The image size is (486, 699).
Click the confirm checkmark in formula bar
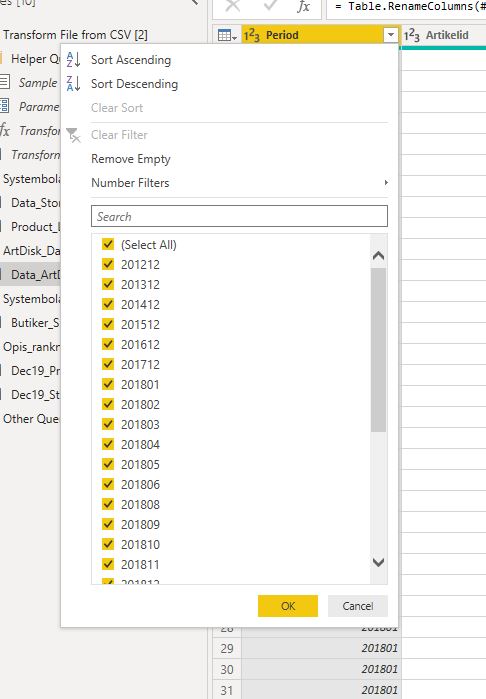pos(269,6)
